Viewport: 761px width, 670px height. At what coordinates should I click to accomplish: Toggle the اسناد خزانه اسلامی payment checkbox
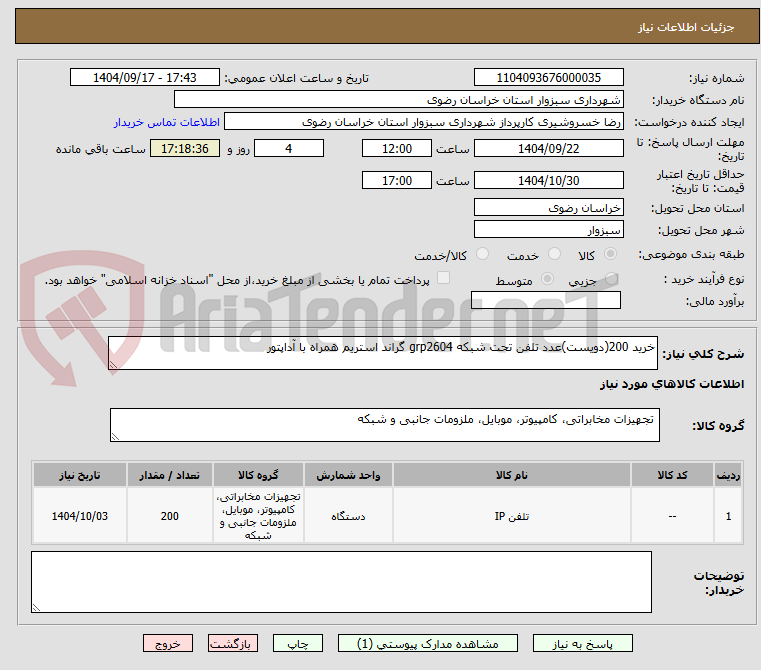click(x=444, y=278)
